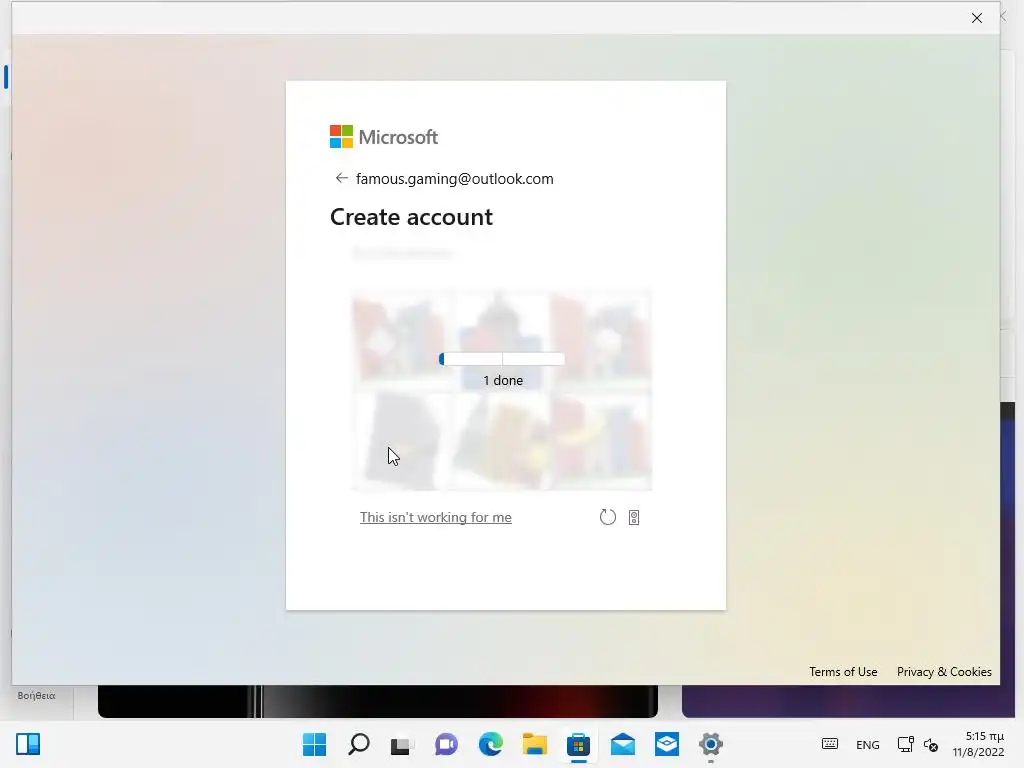Open the blue box app next to Mail

click(667, 744)
